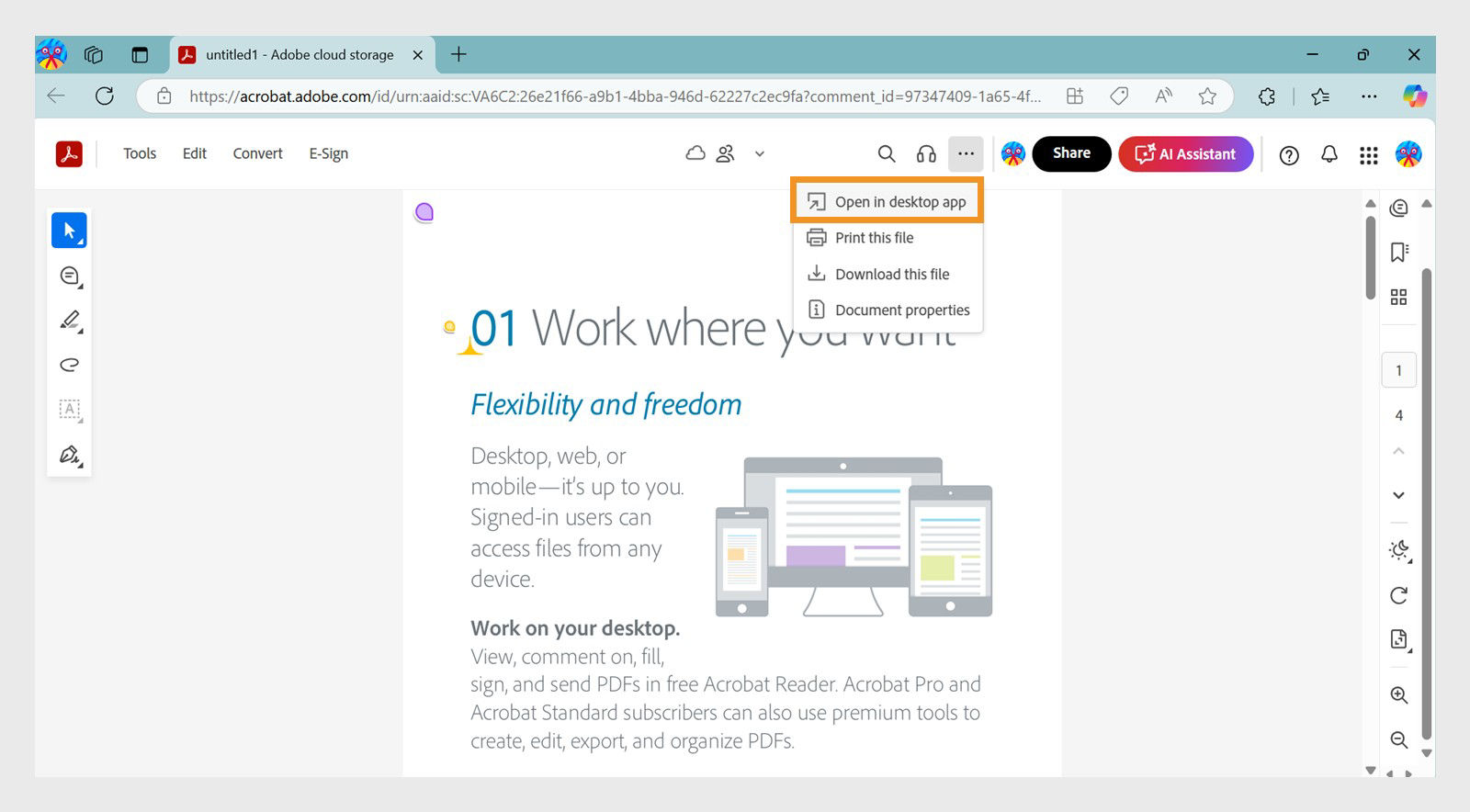This screenshot has height=812, width=1470.
Task: Select the untitled1 - Adobe cloud storage tab
Action: point(300,55)
